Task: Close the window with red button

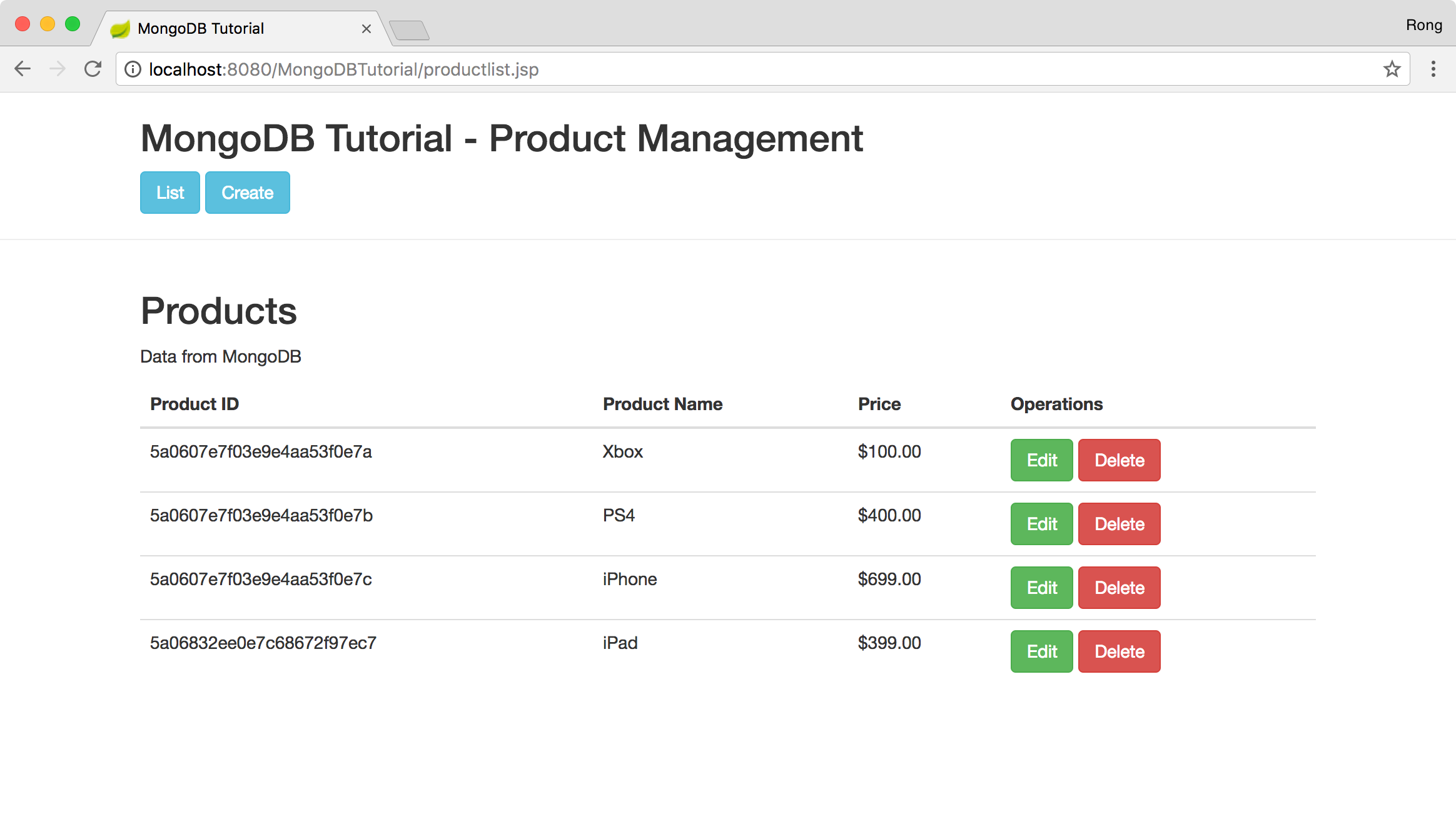Action: coord(23,24)
